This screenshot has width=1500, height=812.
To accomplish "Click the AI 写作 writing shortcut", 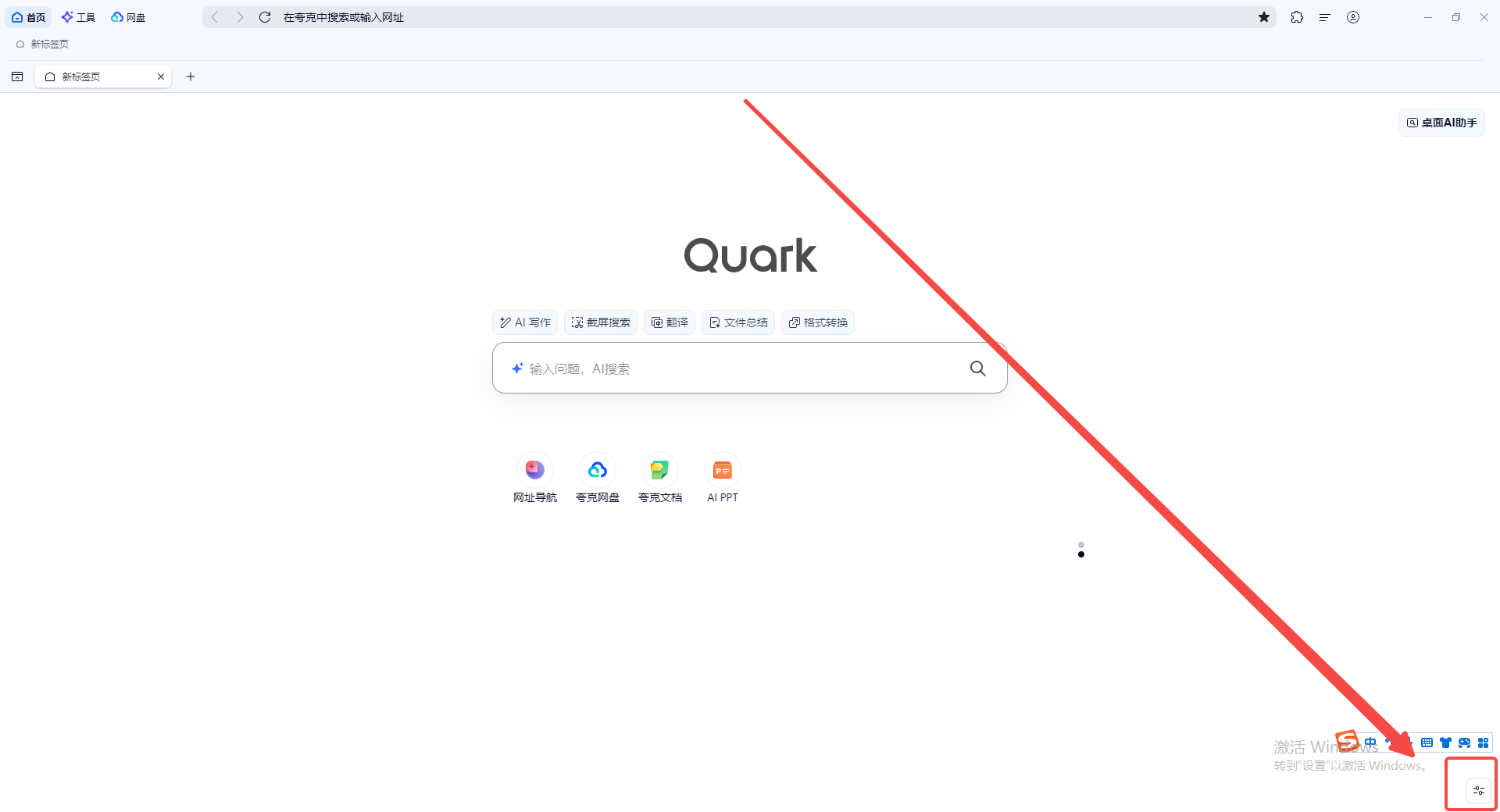I will tap(525, 322).
